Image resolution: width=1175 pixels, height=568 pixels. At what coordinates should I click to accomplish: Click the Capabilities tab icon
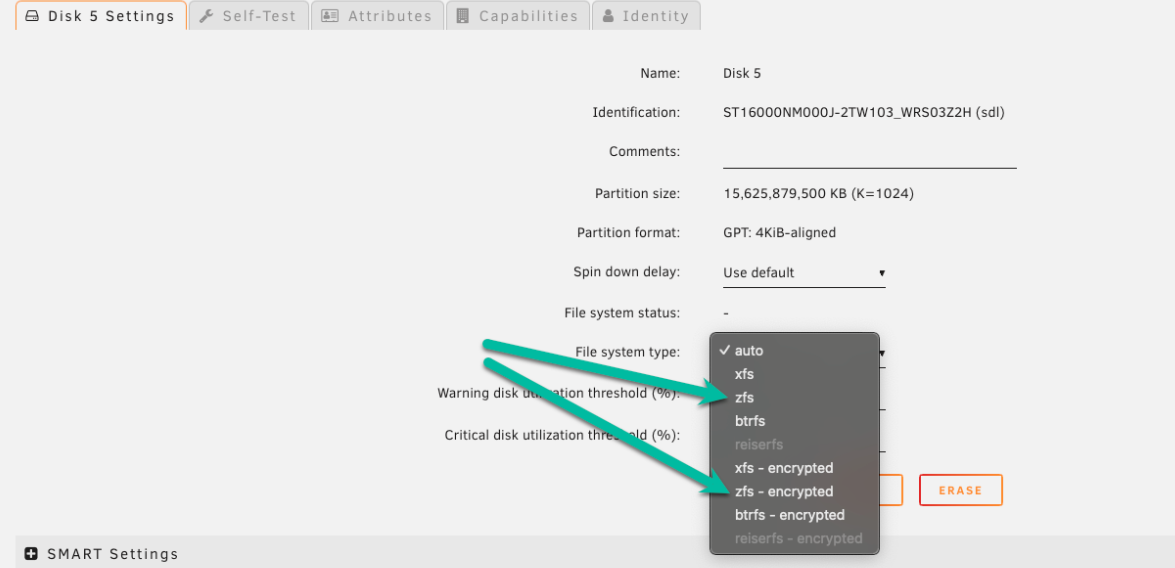463,16
